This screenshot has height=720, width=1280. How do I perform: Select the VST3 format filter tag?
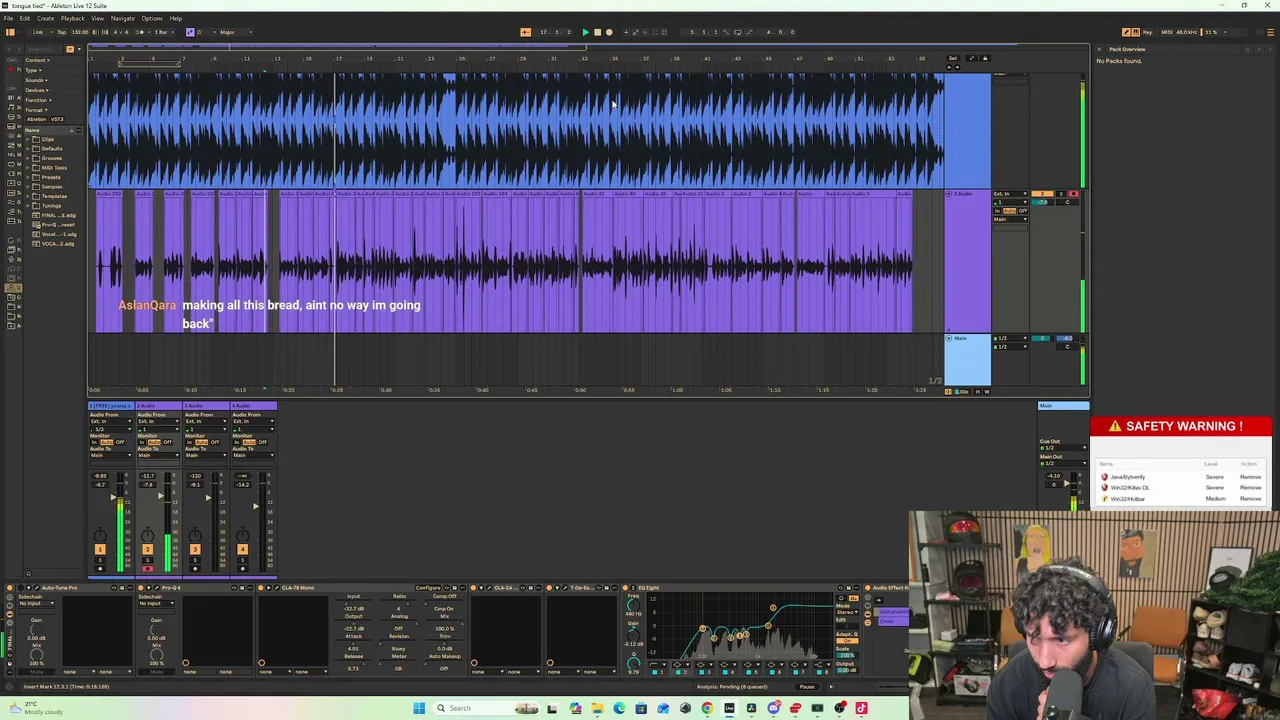point(57,119)
